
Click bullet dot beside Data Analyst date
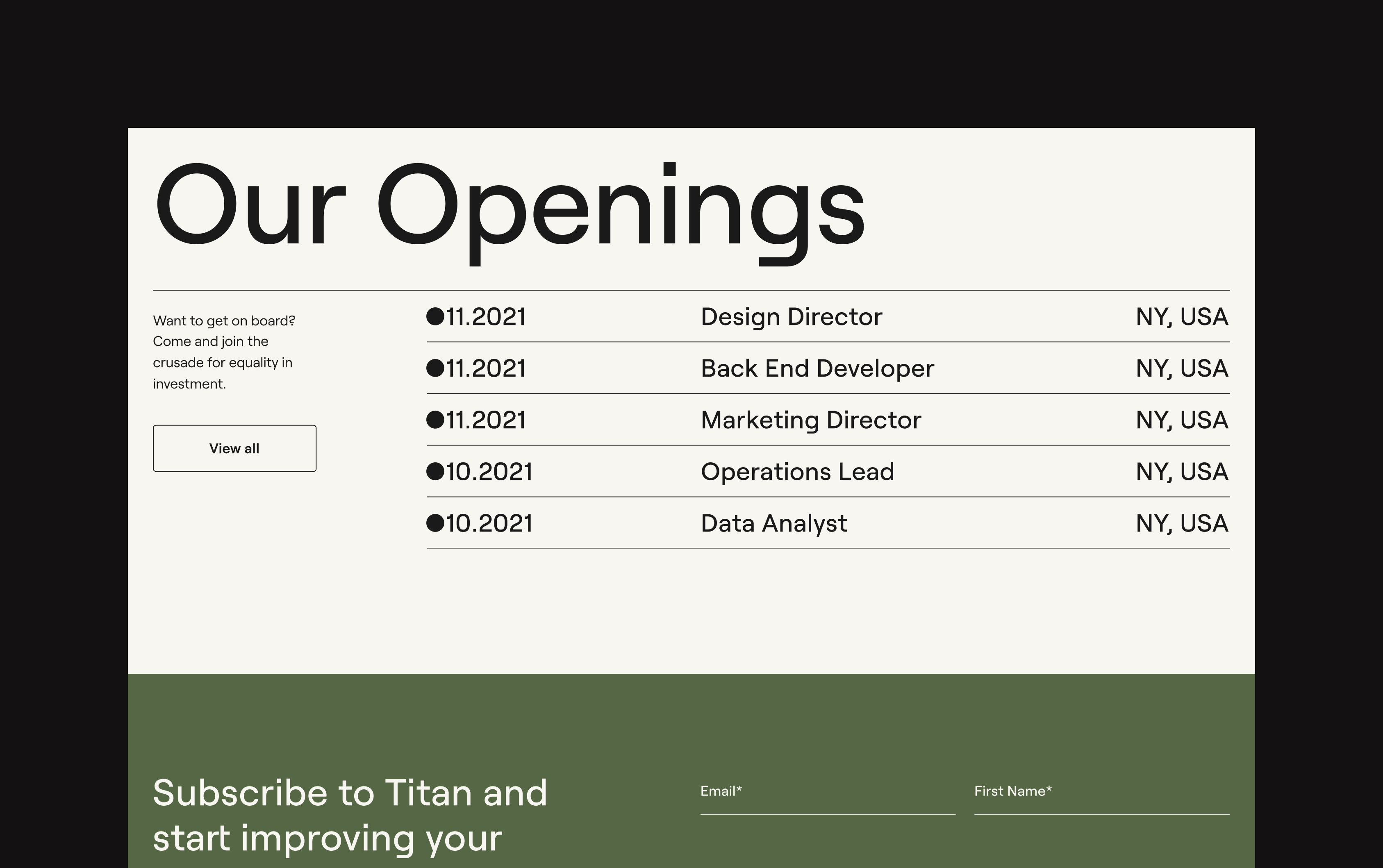[435, 523]
